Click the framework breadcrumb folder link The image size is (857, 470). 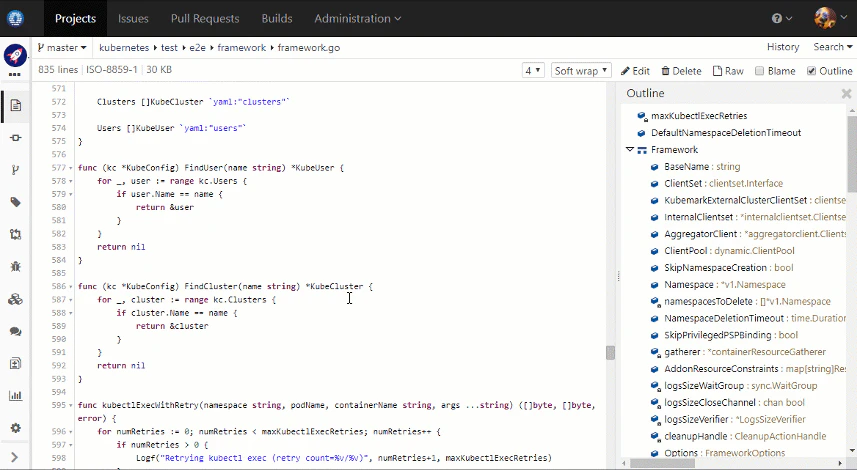pyautogui.click(x=242, y=48)
